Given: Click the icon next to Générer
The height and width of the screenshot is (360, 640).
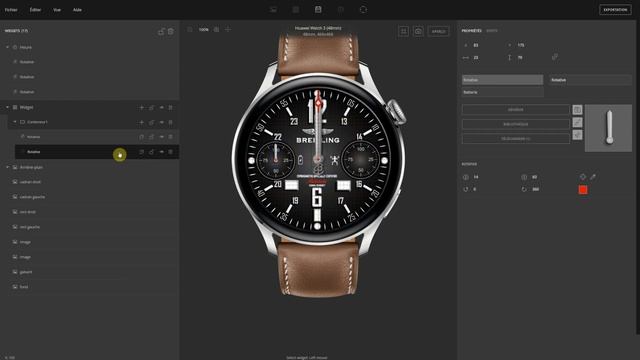Looking at the screenshot, I should (x=577, y=109).
